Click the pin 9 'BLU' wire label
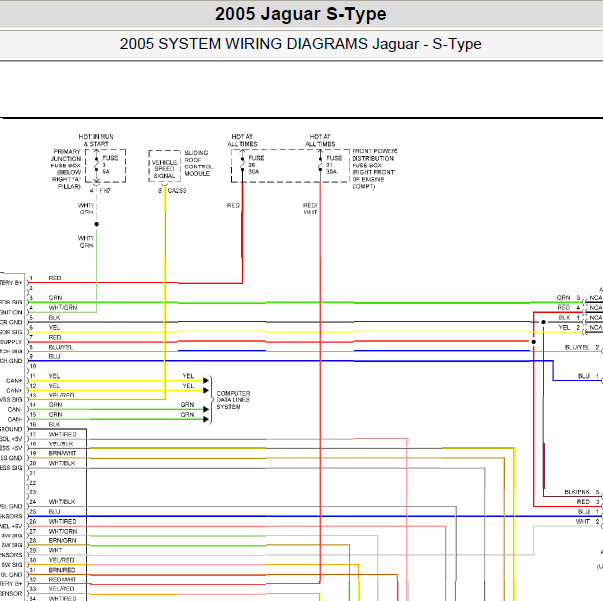 (x=54, y=356)
